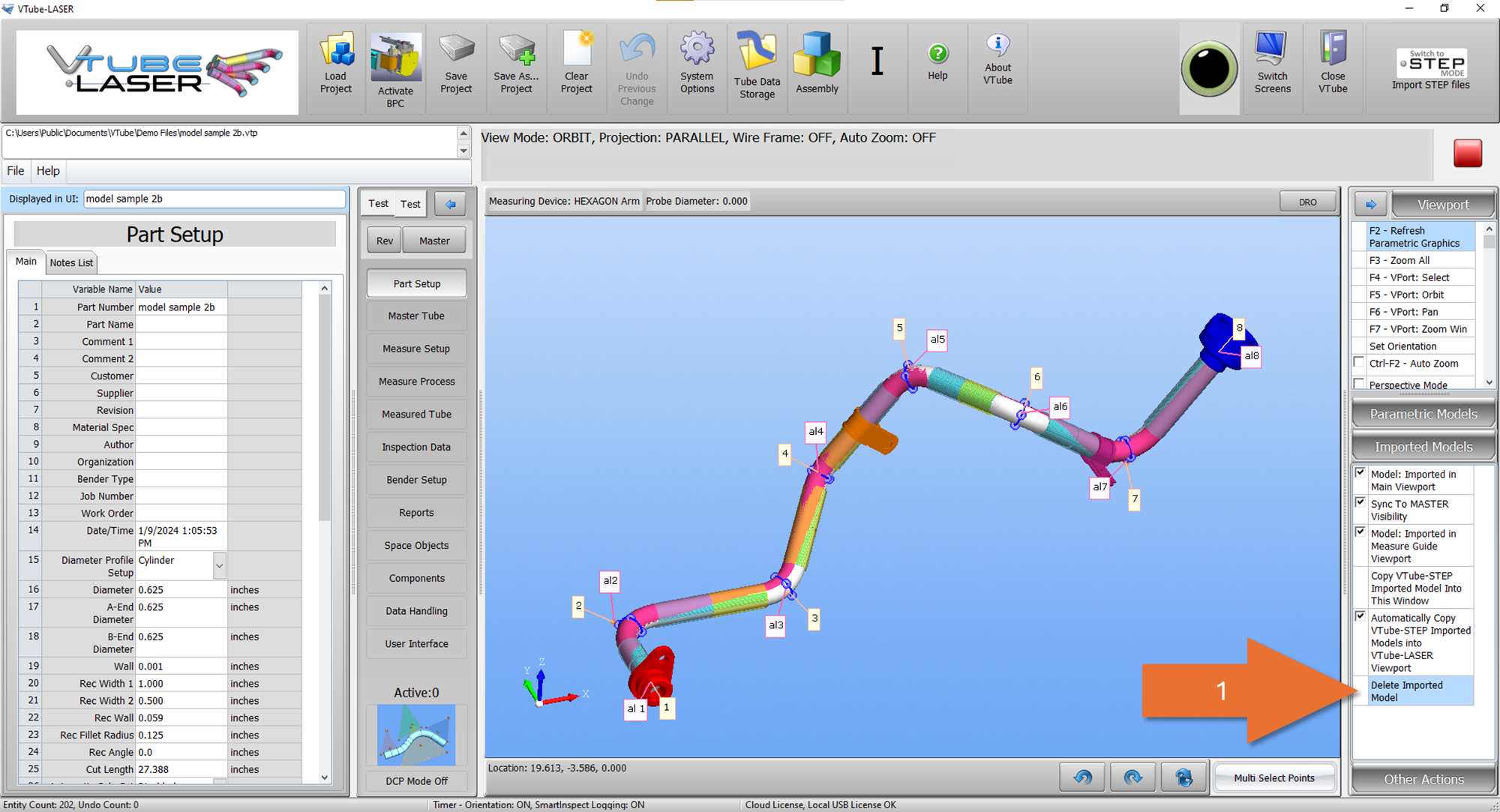1500x812 pixels.
Task: Expand the Other Actions section
Action: point(1423,779)
